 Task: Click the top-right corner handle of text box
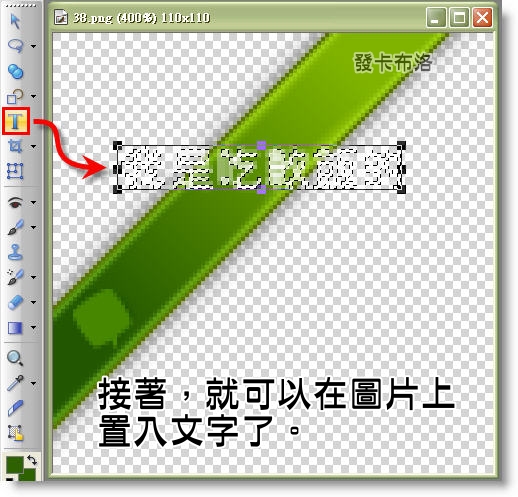click(401, 146)
